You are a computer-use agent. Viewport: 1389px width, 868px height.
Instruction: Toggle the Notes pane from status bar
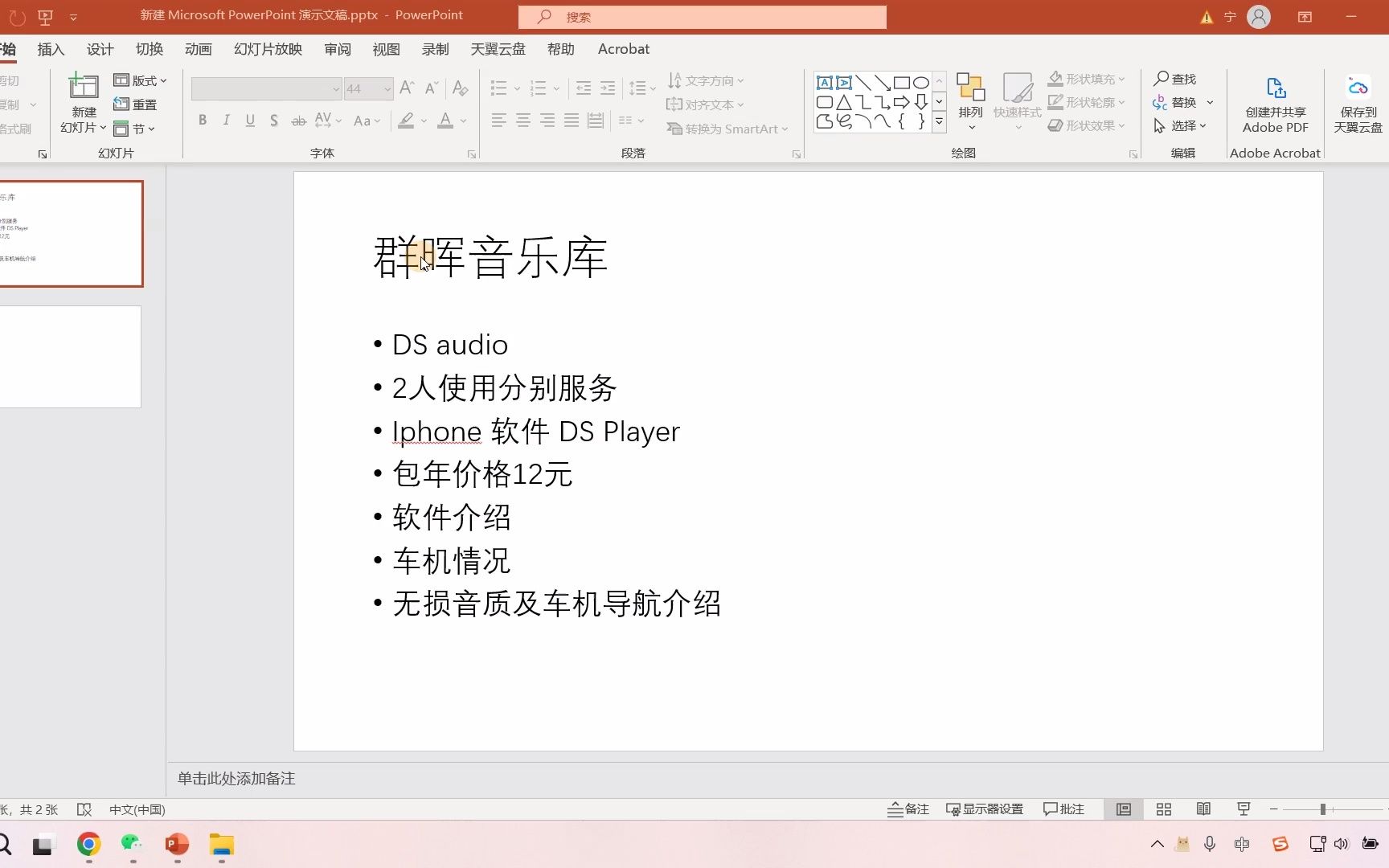tap(908, 809)
